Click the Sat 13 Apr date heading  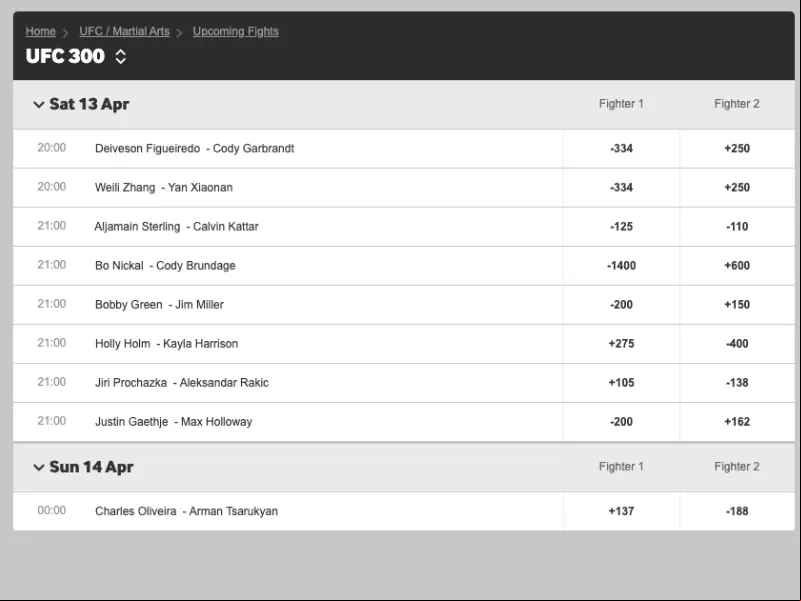pyautogui.click(x=89, y=104)
